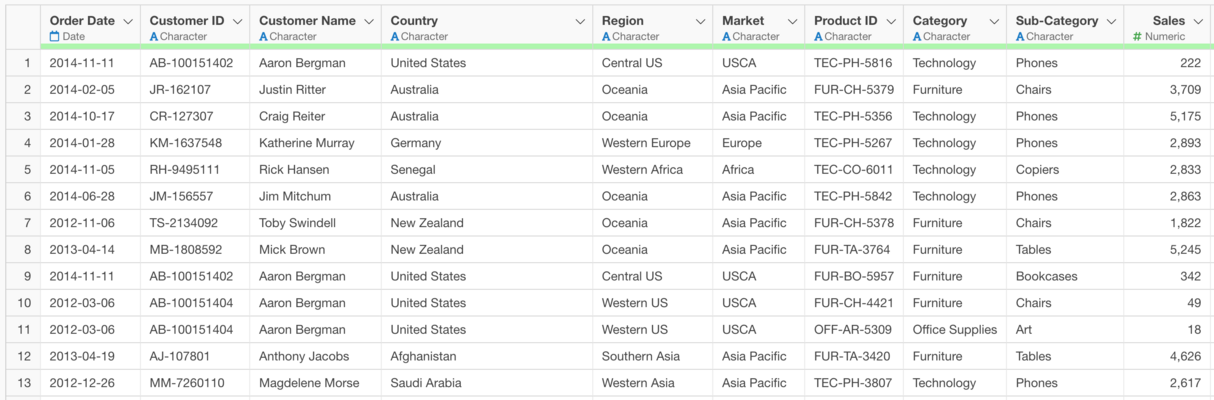Click the Date type calendar icon under Order Date
Image resolution: width=1214 pixels, height=400 pixels.
coord(54,36)
